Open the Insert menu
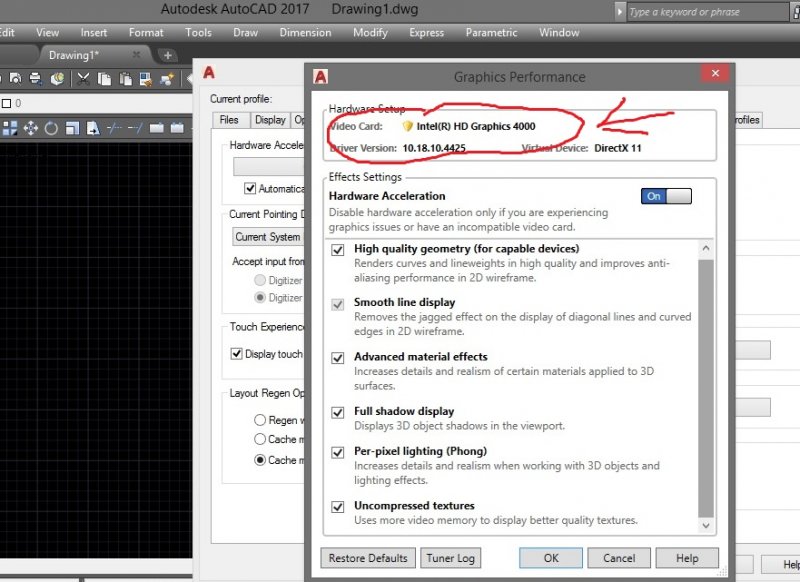This screenshot has width=800, height=582. pos(94,33)
